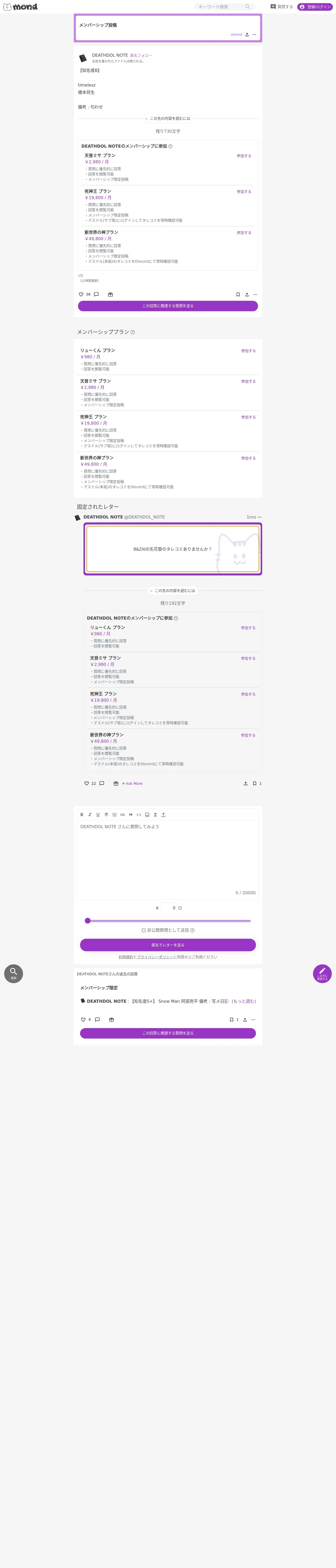Enable the 非公開質問として送信 checkbox
Image resolution: width=336 pixels, height=1568 pixels.
click(143, 930)
